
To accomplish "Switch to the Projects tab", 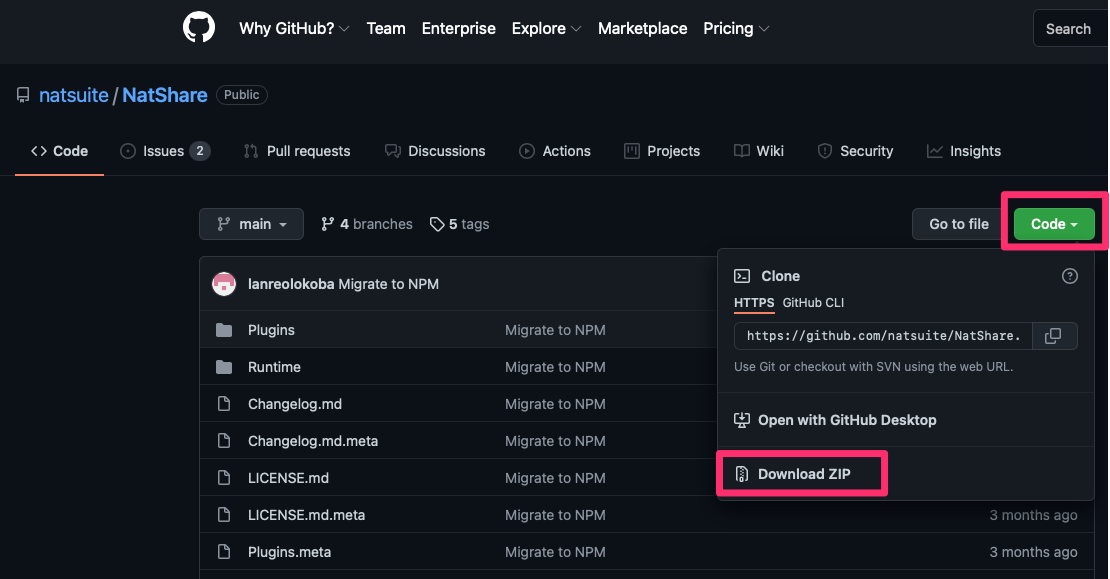I will coord(662,151).
